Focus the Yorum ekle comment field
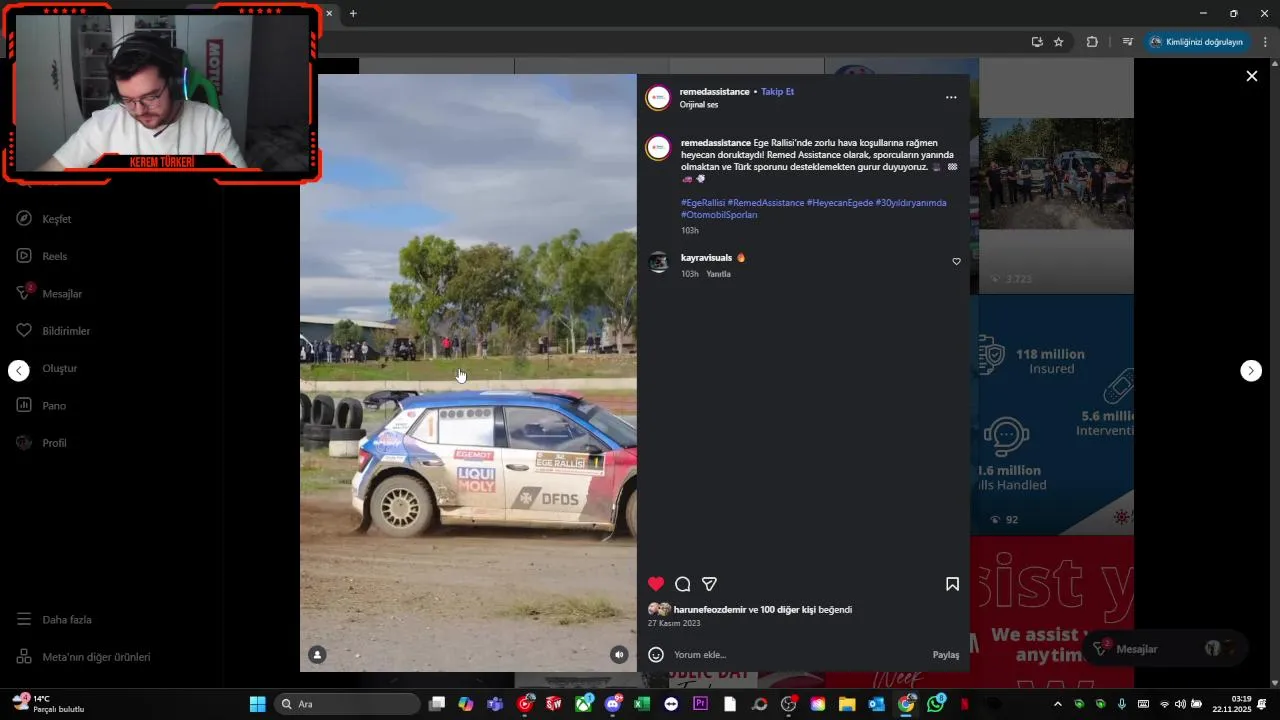The image size is (1280, 720). pos(798,655)
